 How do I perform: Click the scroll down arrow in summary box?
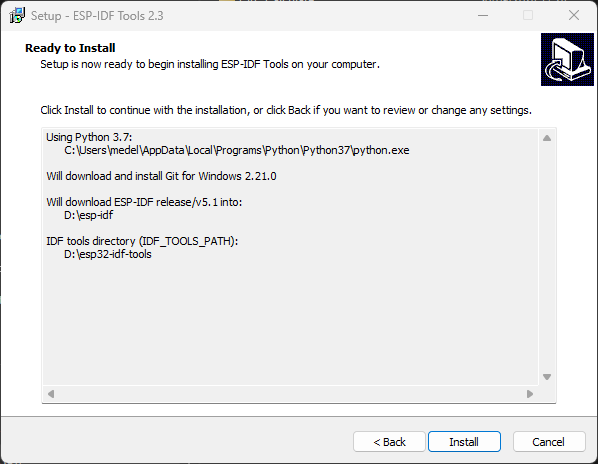tap(547, 377)
